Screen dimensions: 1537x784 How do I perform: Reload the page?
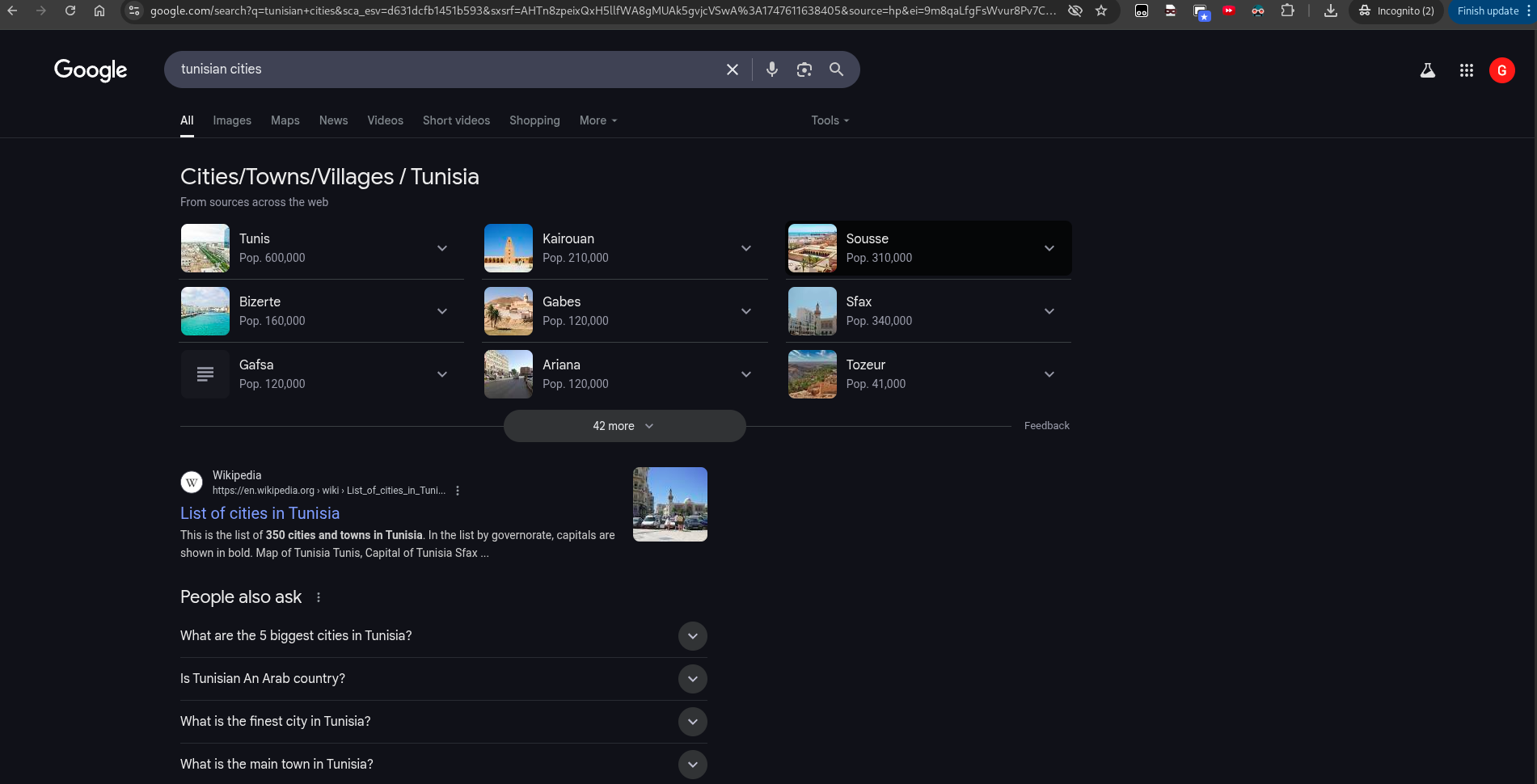click(x=70, y=11)
